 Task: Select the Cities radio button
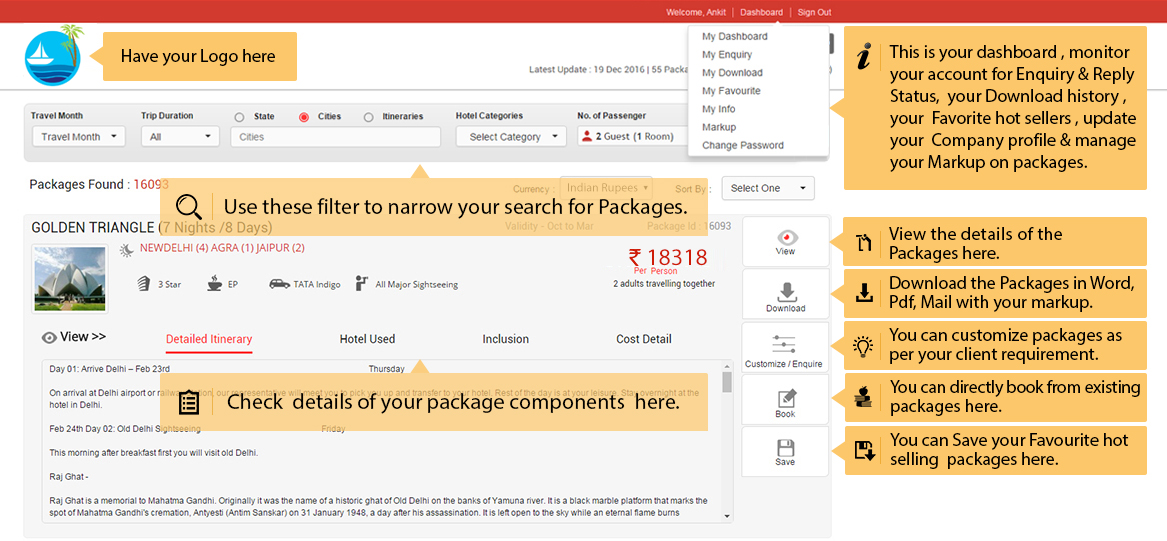(x=304, y=117)
